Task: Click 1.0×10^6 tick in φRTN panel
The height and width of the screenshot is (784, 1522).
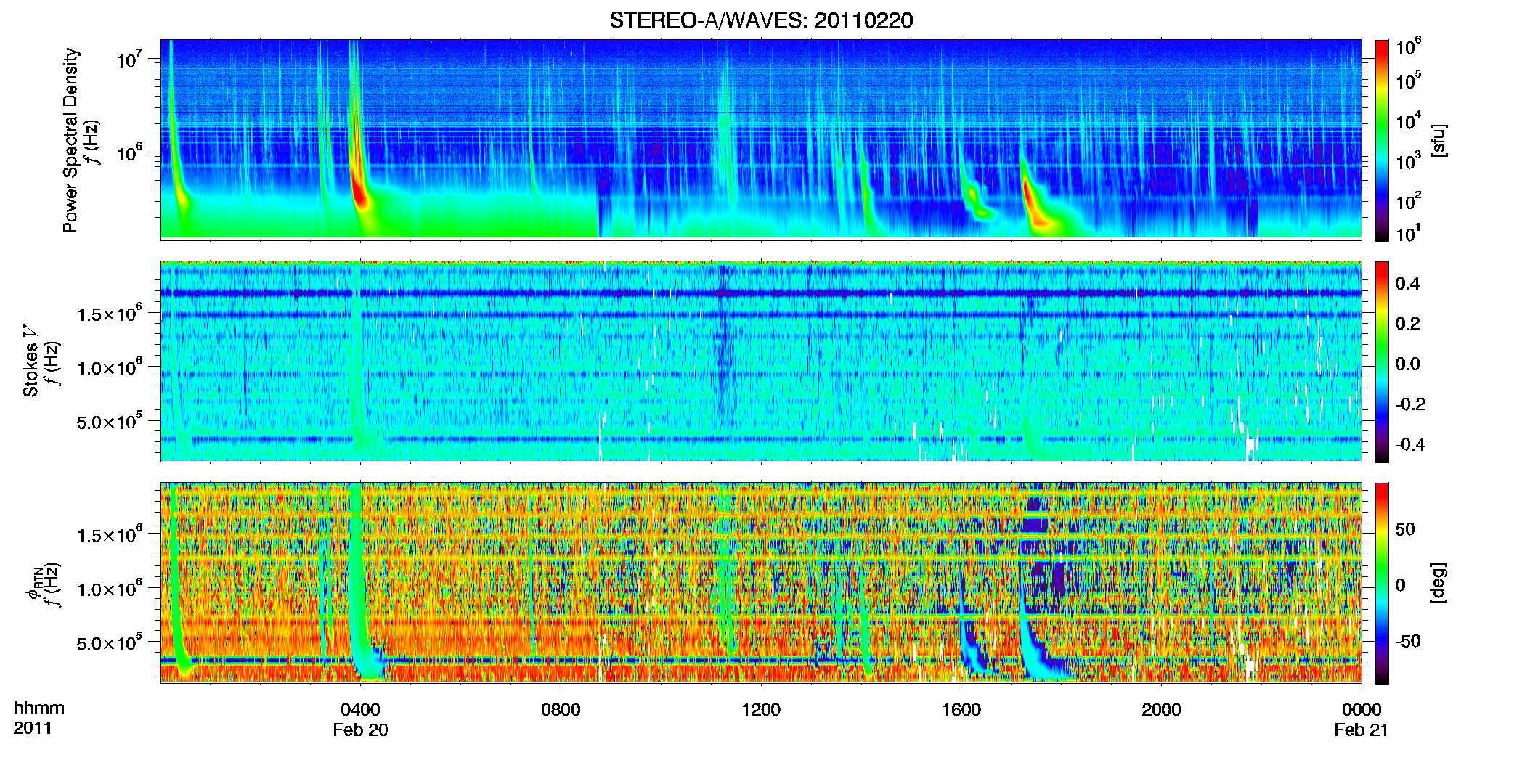Action: [110, 588]
